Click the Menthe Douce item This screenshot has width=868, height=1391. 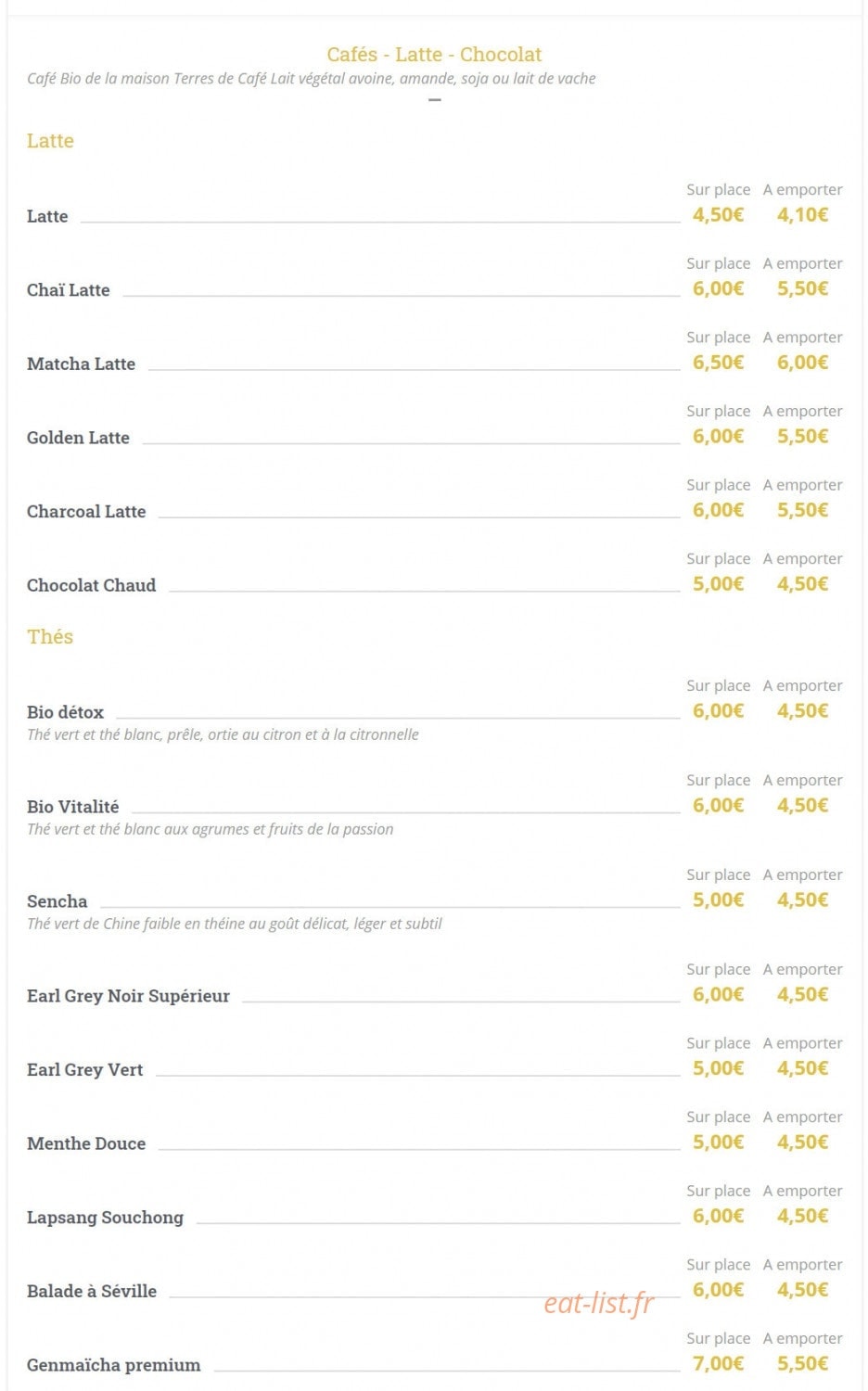tap(86, 1143)
